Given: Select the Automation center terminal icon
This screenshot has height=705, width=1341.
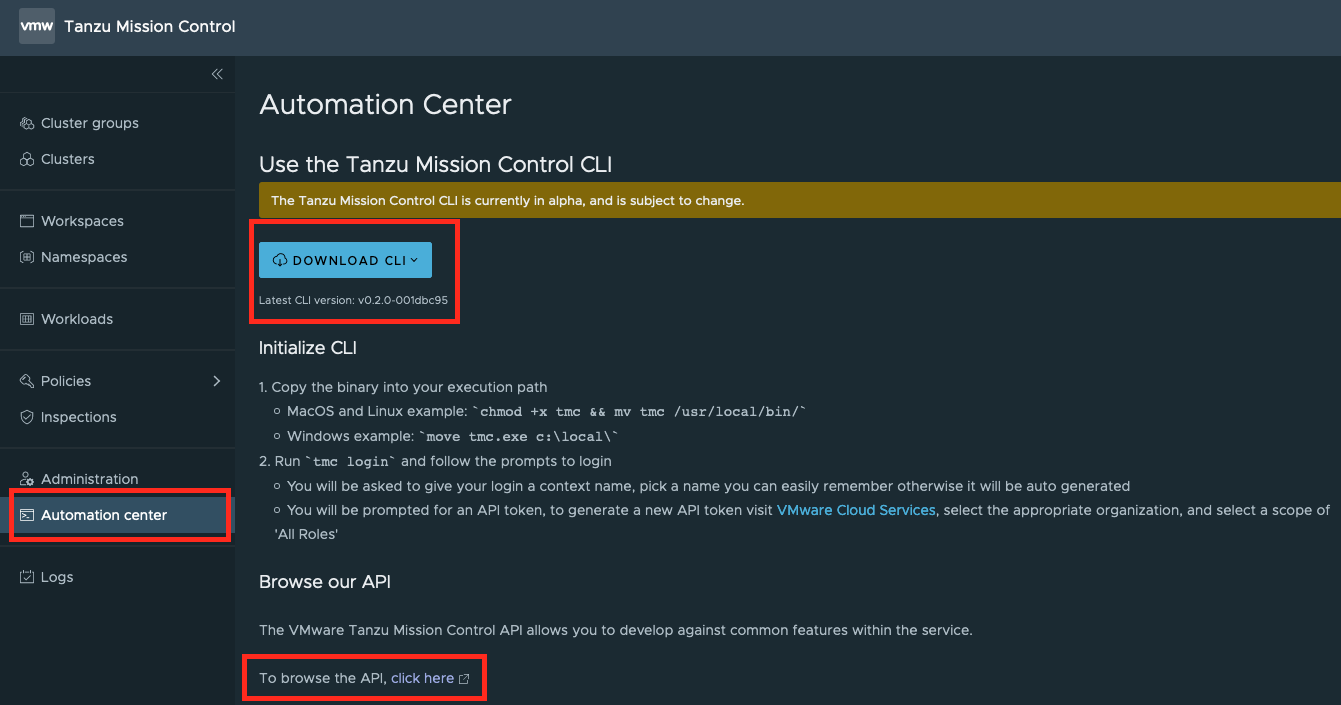Looking at the screenshot, I should pos(26,514).
